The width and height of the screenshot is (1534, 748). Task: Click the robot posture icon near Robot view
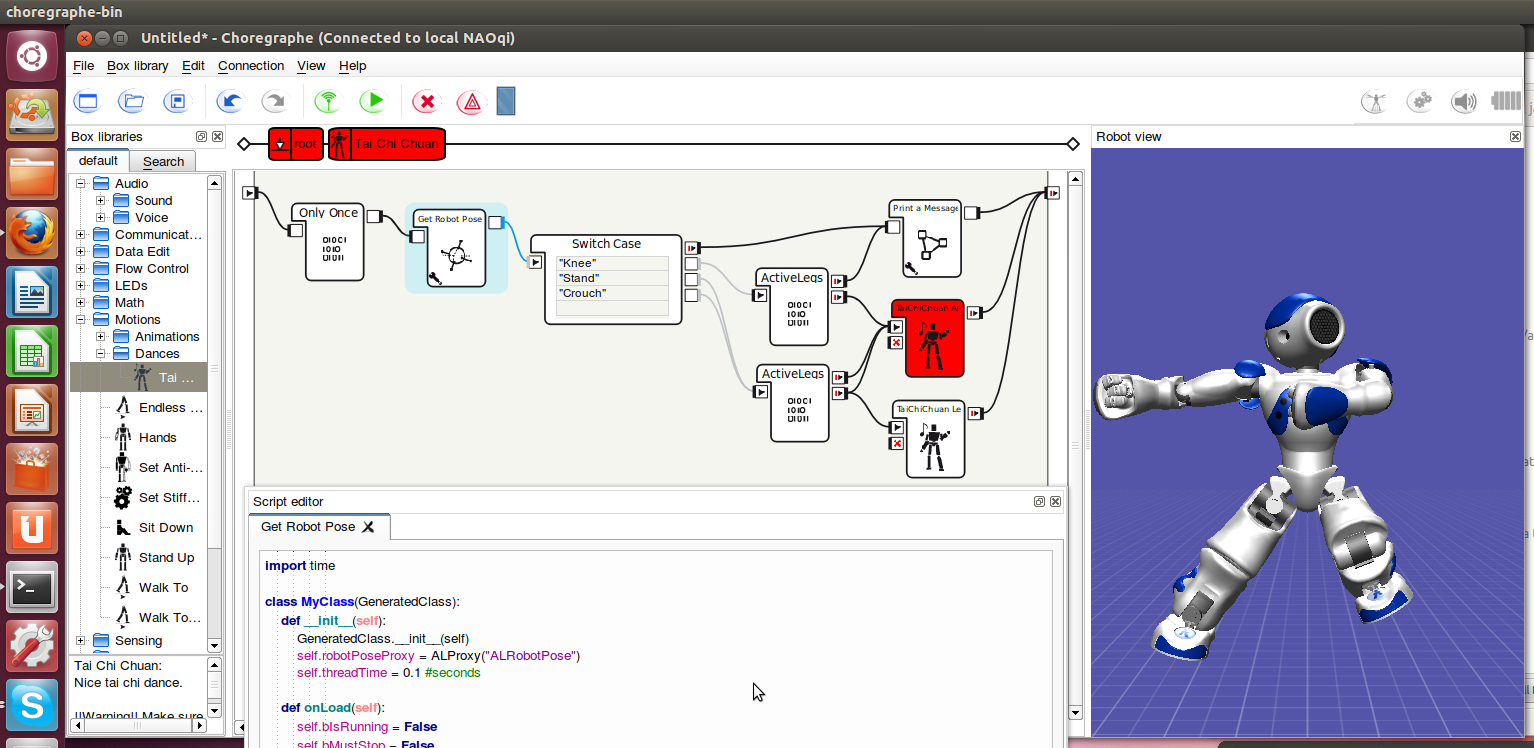(1374, 101)
